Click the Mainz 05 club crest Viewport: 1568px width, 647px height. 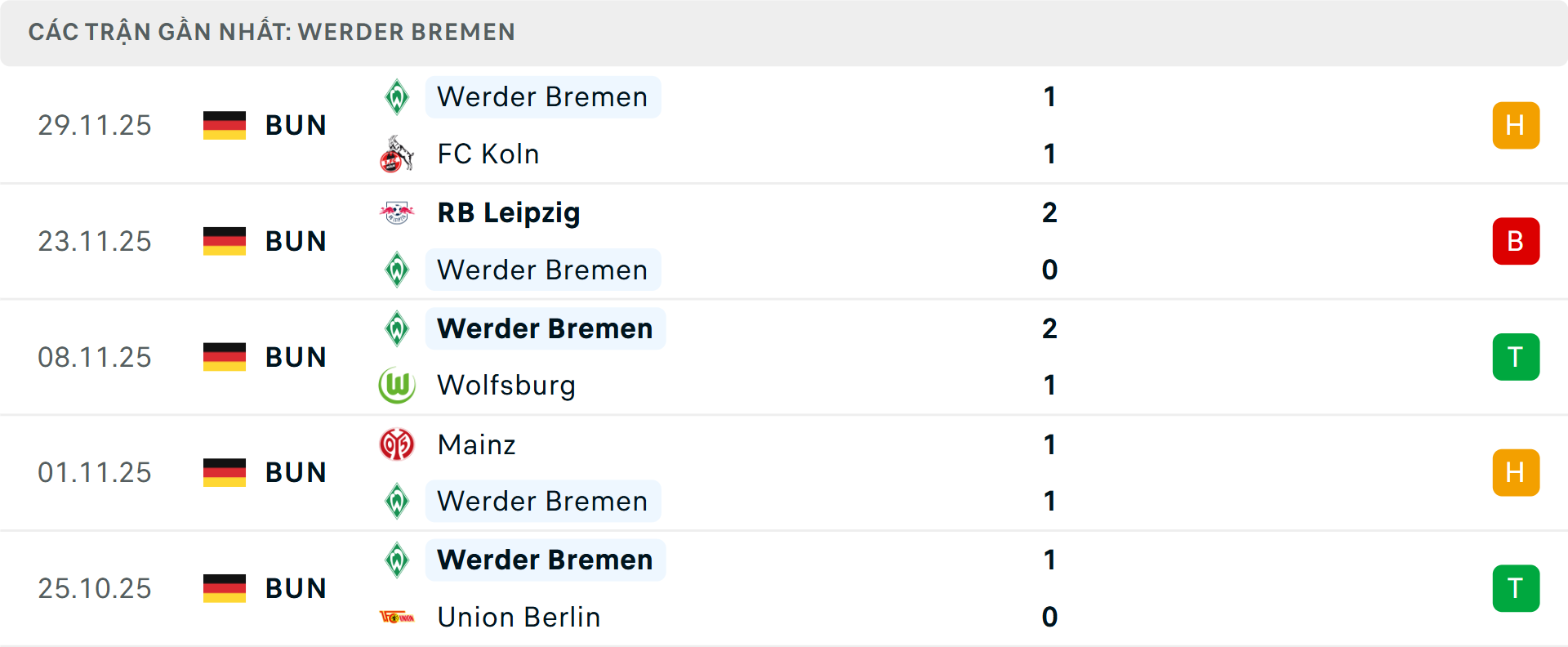(397, 444)
